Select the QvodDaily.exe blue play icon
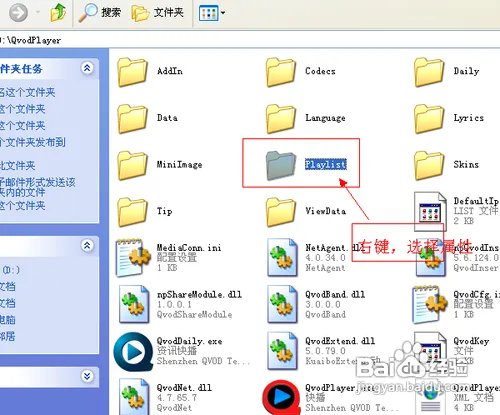Viewport: 500px width, 415px height. pyautogui.click(x=133, y=352)
